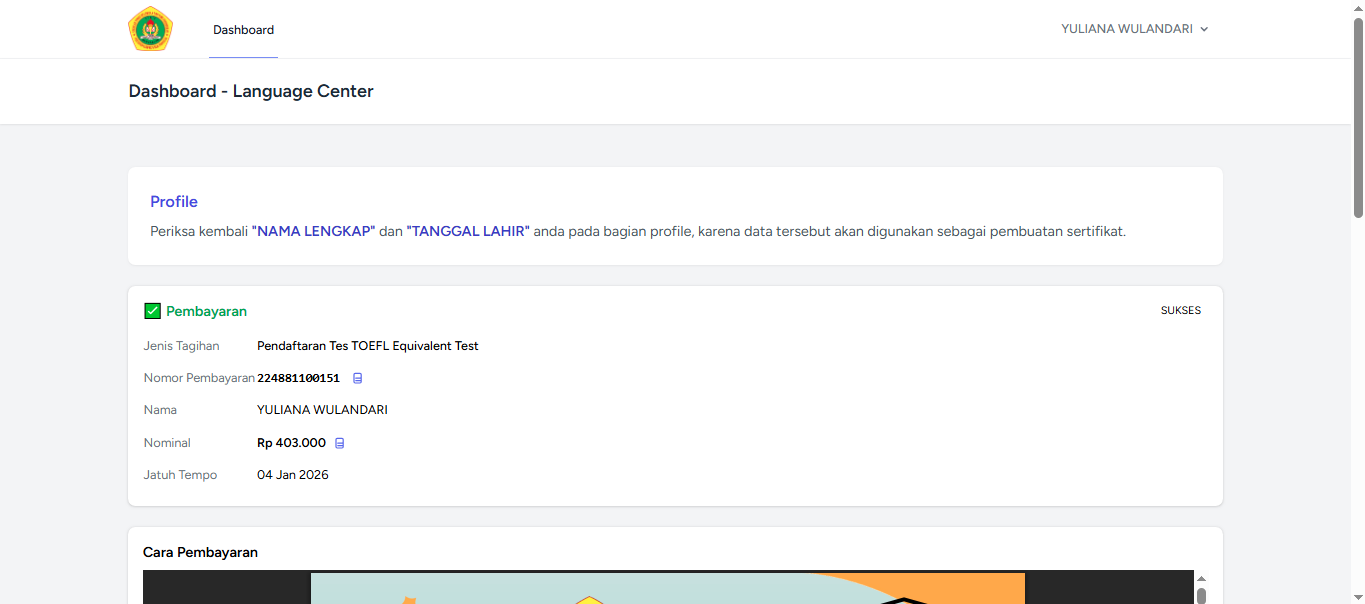
Task: Copy the Nomor Pembayaran value
Action: [x=358, y=378]
